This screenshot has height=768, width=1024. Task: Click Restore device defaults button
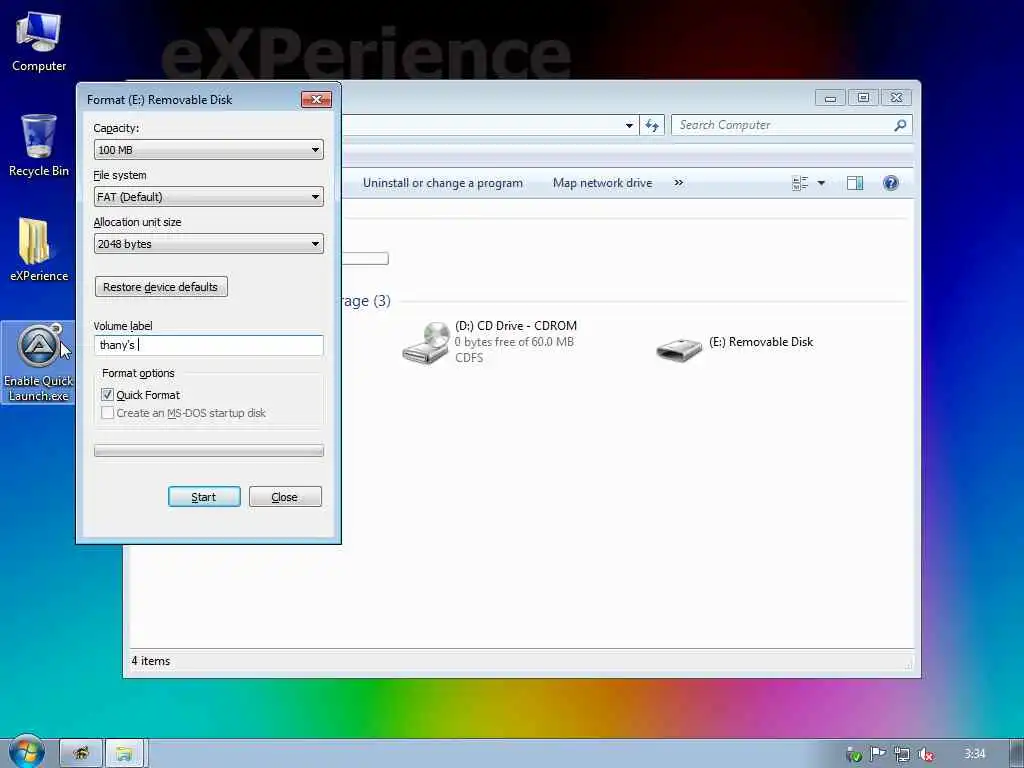click(161, 287)
